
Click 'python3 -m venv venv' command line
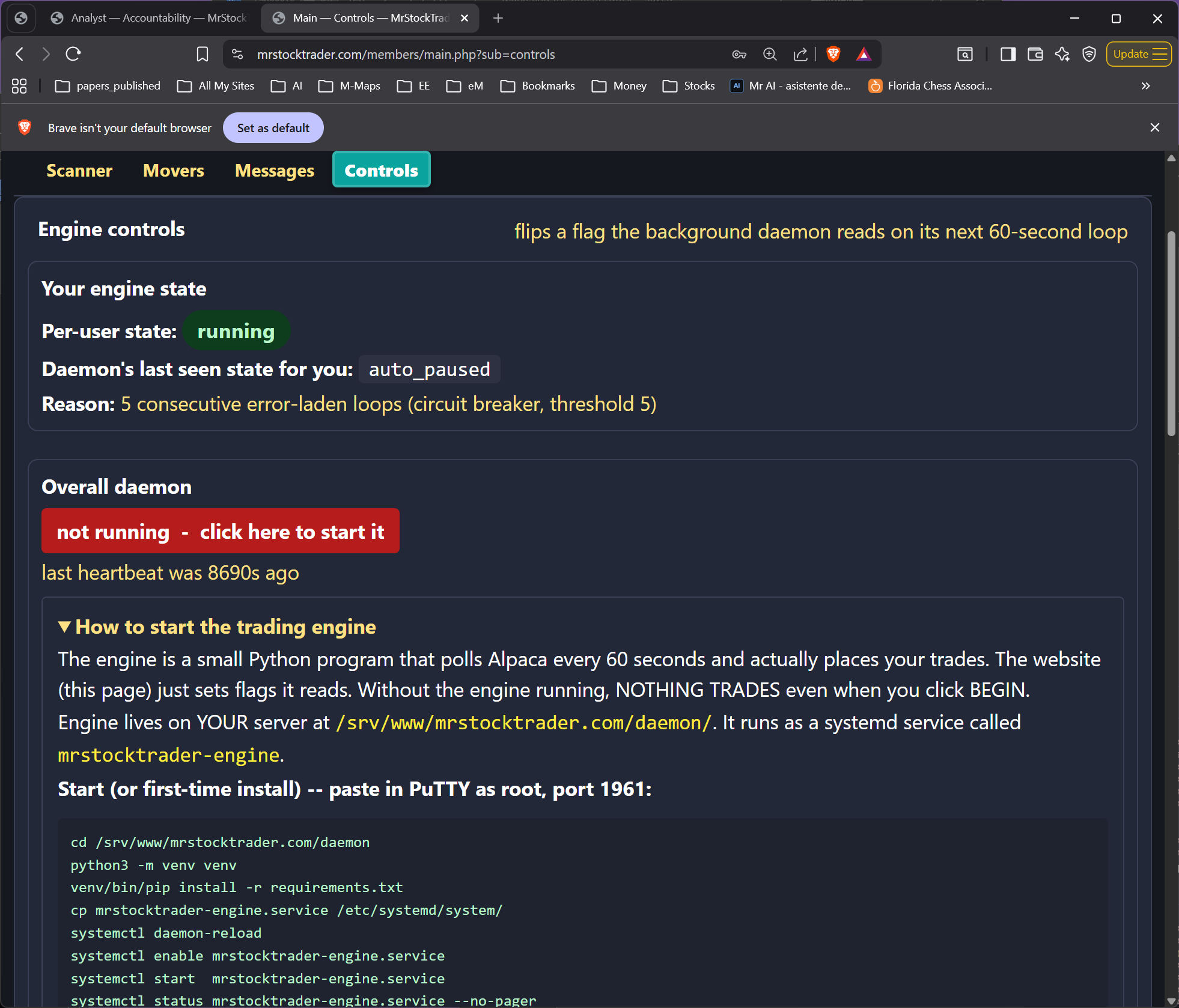[x=153, y=865]
